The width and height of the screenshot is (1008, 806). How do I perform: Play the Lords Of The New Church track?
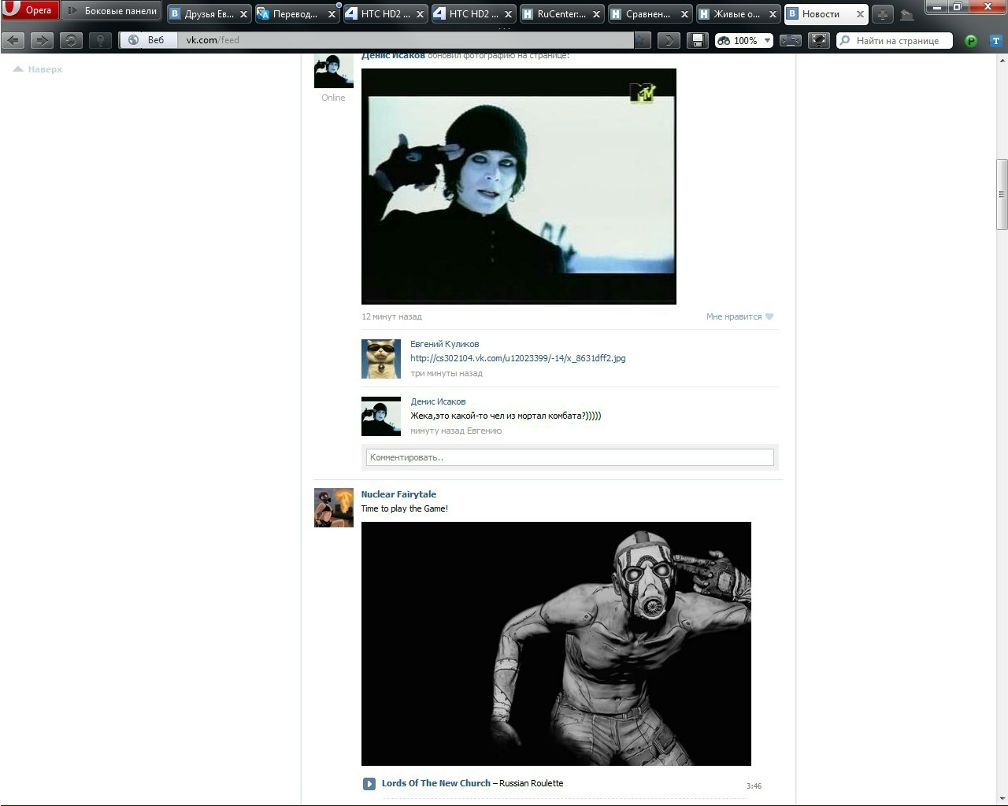[x=369, y=784]
